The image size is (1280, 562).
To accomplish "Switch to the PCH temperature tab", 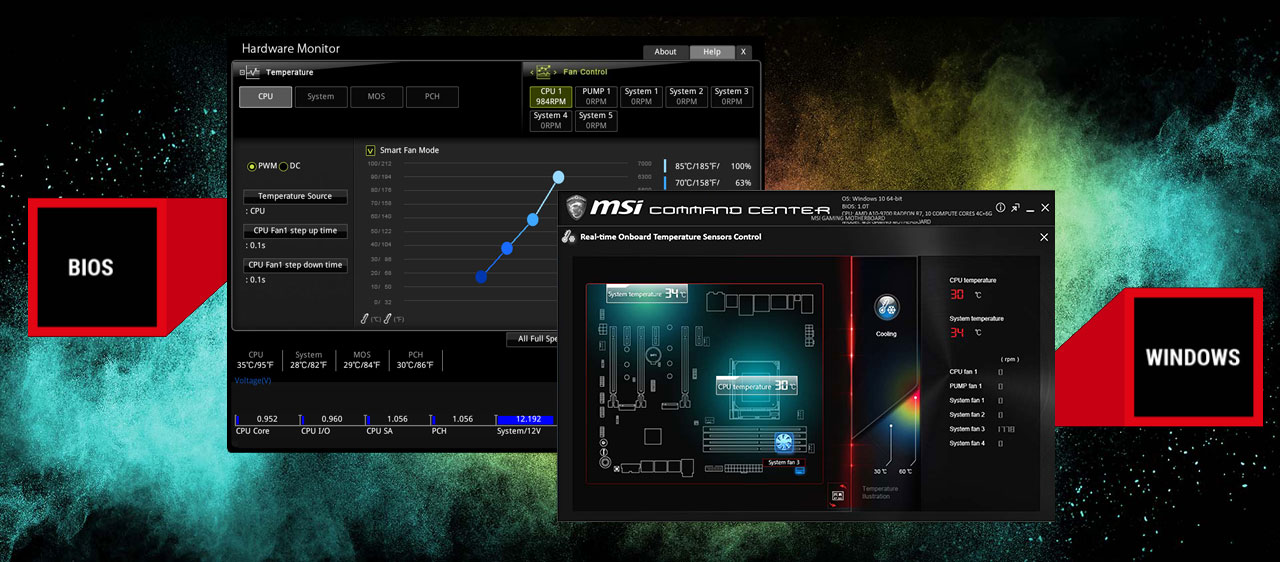I will [432, 96].
